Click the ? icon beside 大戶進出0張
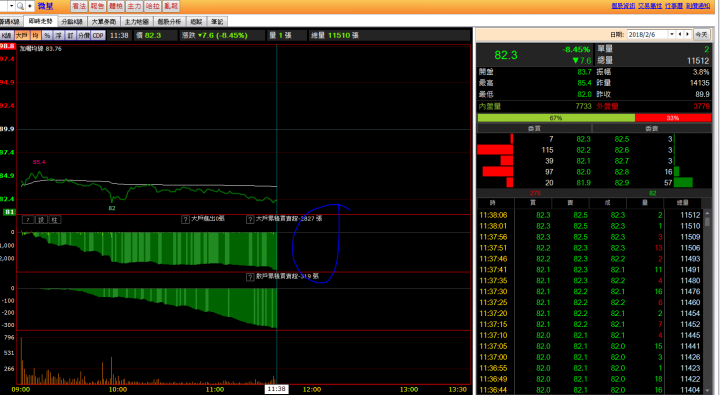Screen dimensions: 720x395 pos(185,220)
